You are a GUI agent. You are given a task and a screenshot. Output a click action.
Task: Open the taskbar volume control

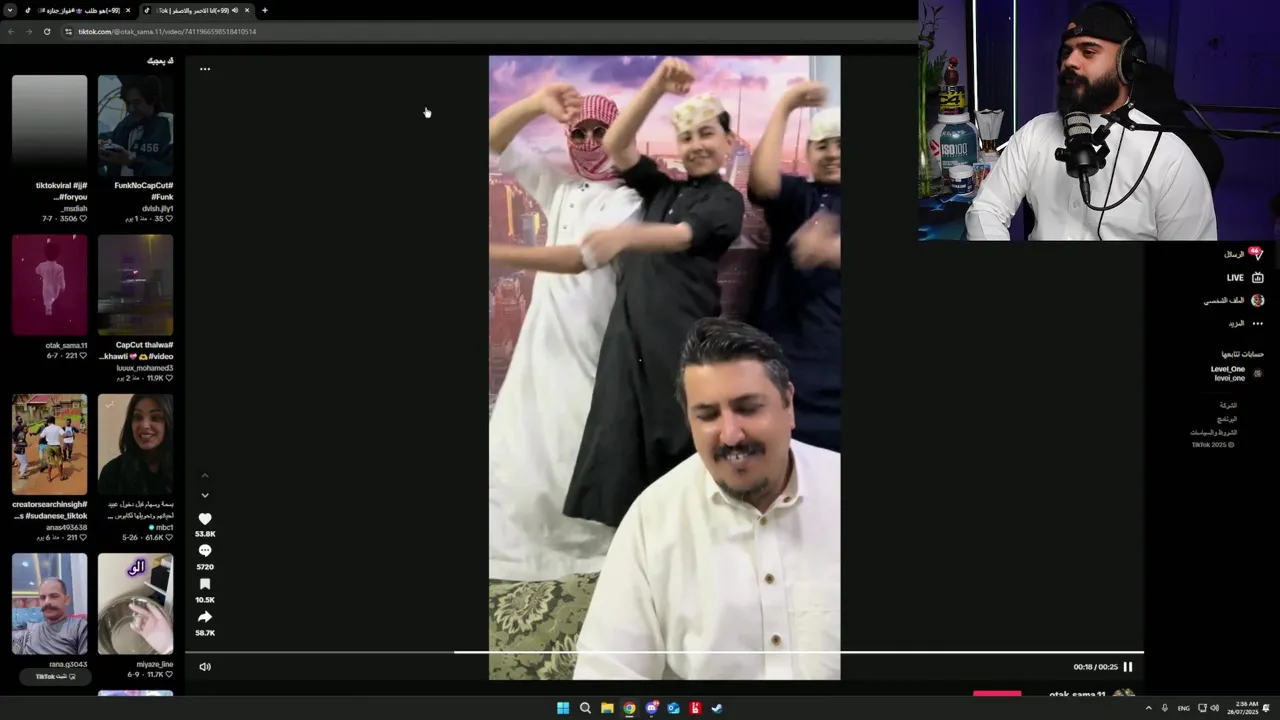pyautogui.click(x=1215, y=708)
